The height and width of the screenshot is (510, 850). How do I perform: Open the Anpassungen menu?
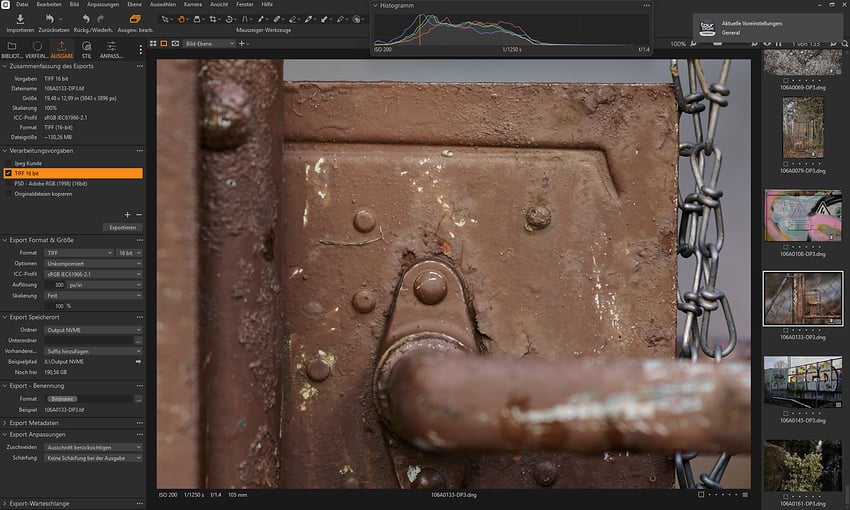click(102, 4)
